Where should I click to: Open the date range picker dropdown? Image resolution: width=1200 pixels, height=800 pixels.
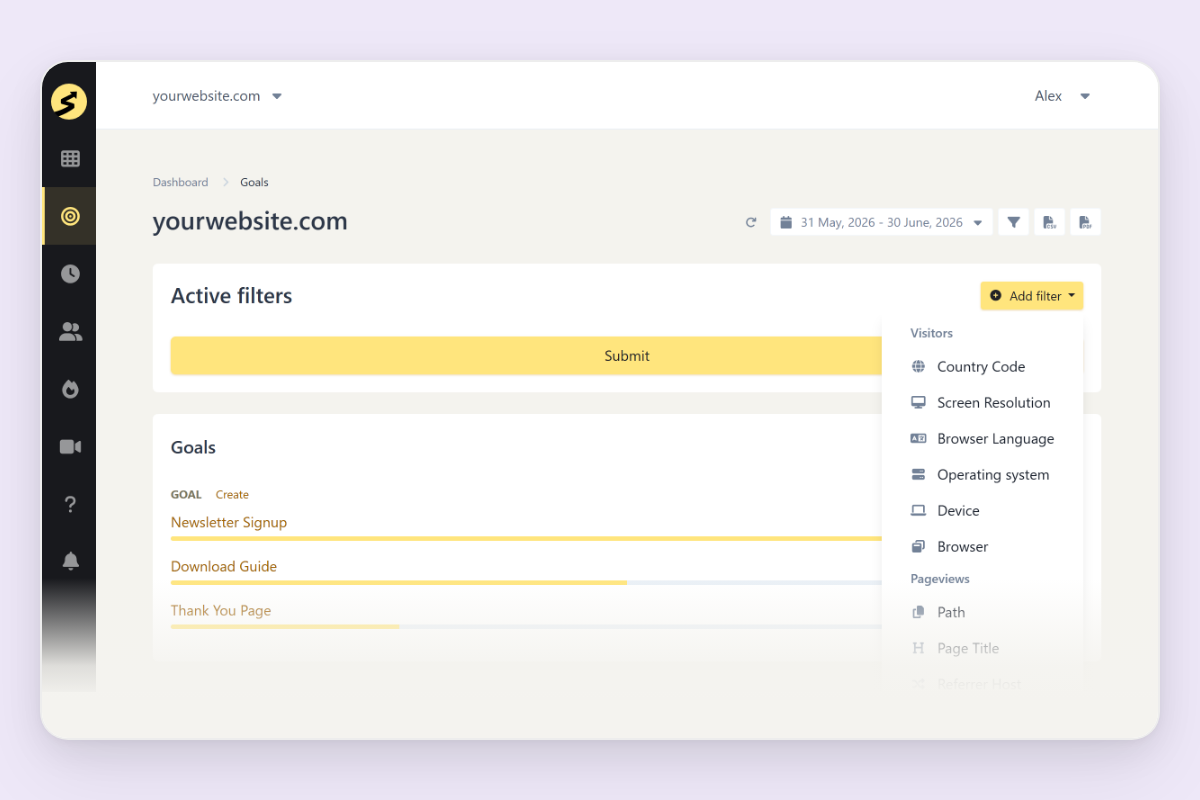click(881, 222)
